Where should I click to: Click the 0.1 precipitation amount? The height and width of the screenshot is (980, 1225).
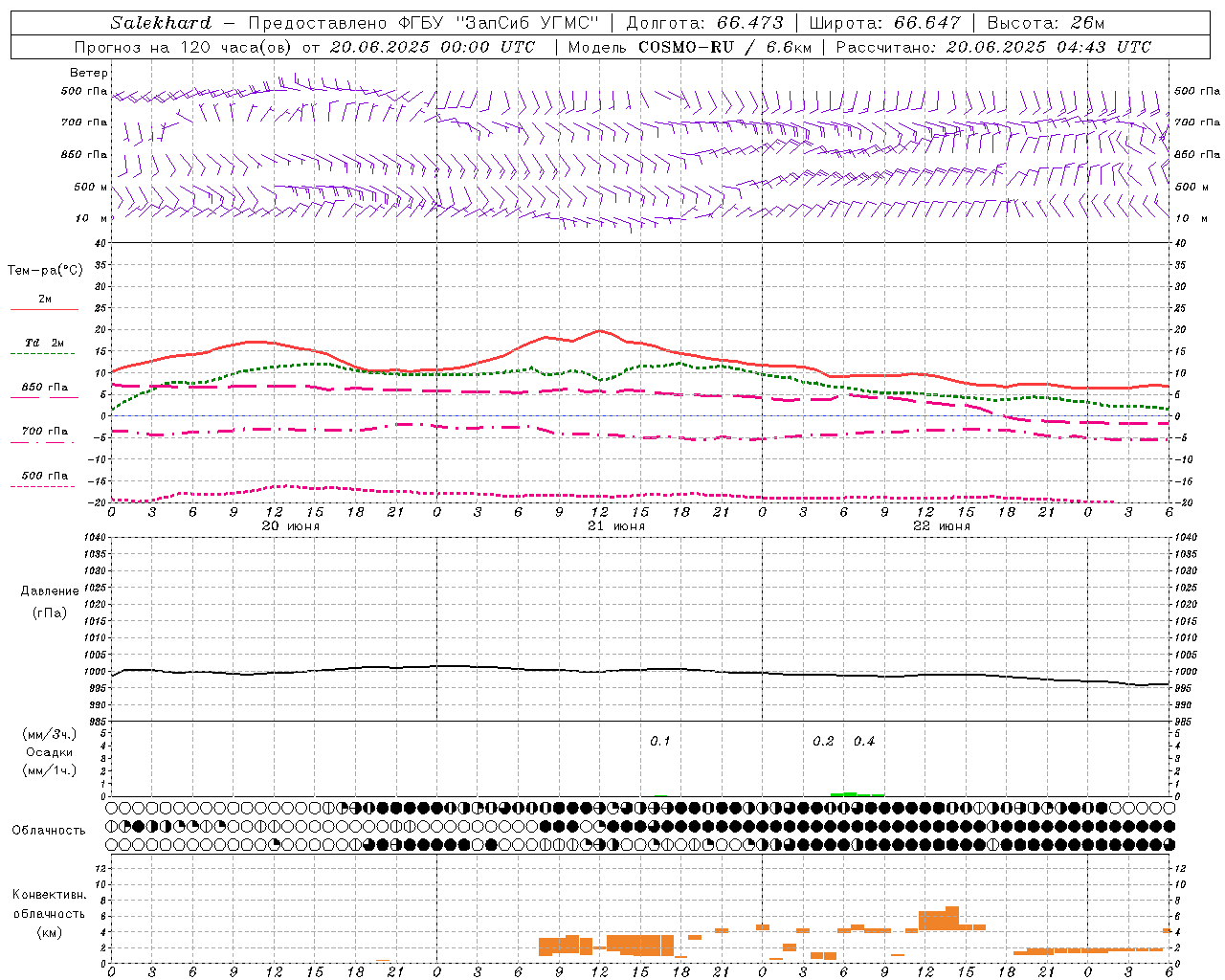coord(660,742)
